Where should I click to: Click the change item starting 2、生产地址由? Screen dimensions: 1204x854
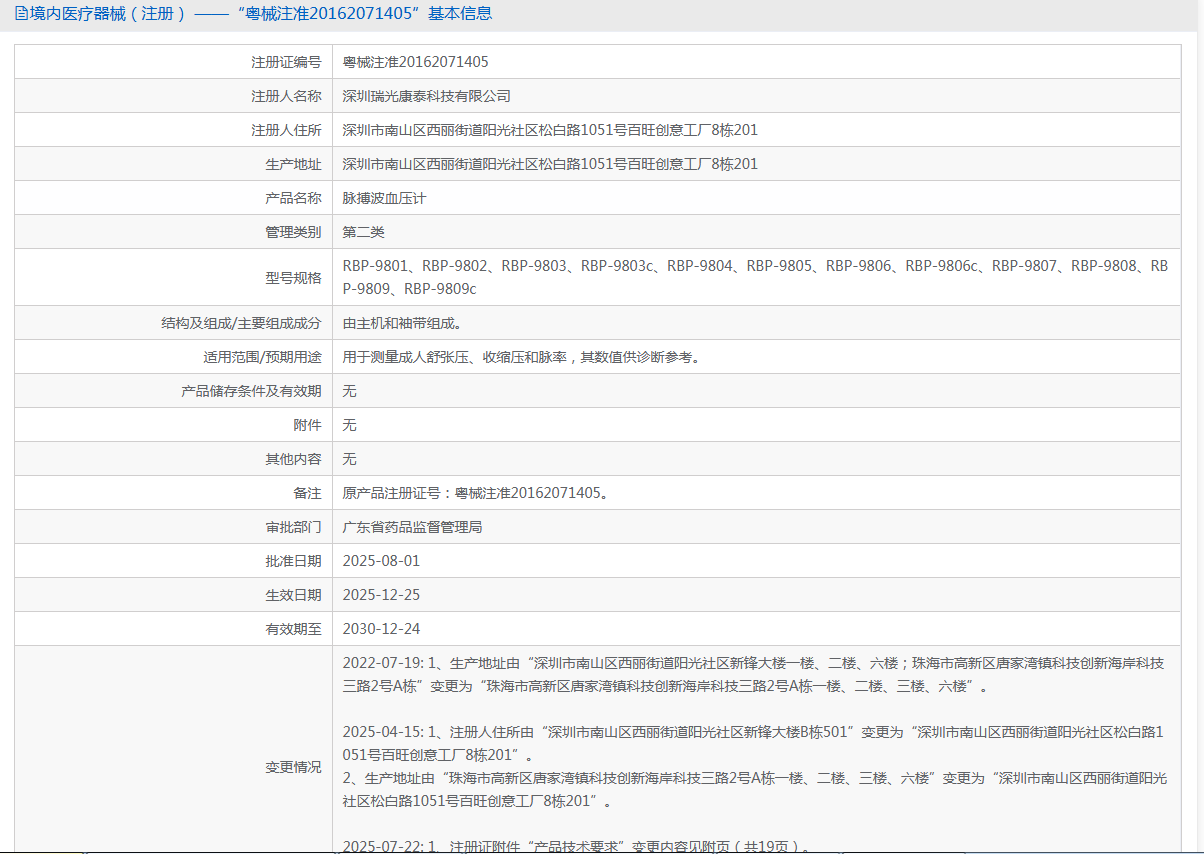coord(755,790)
